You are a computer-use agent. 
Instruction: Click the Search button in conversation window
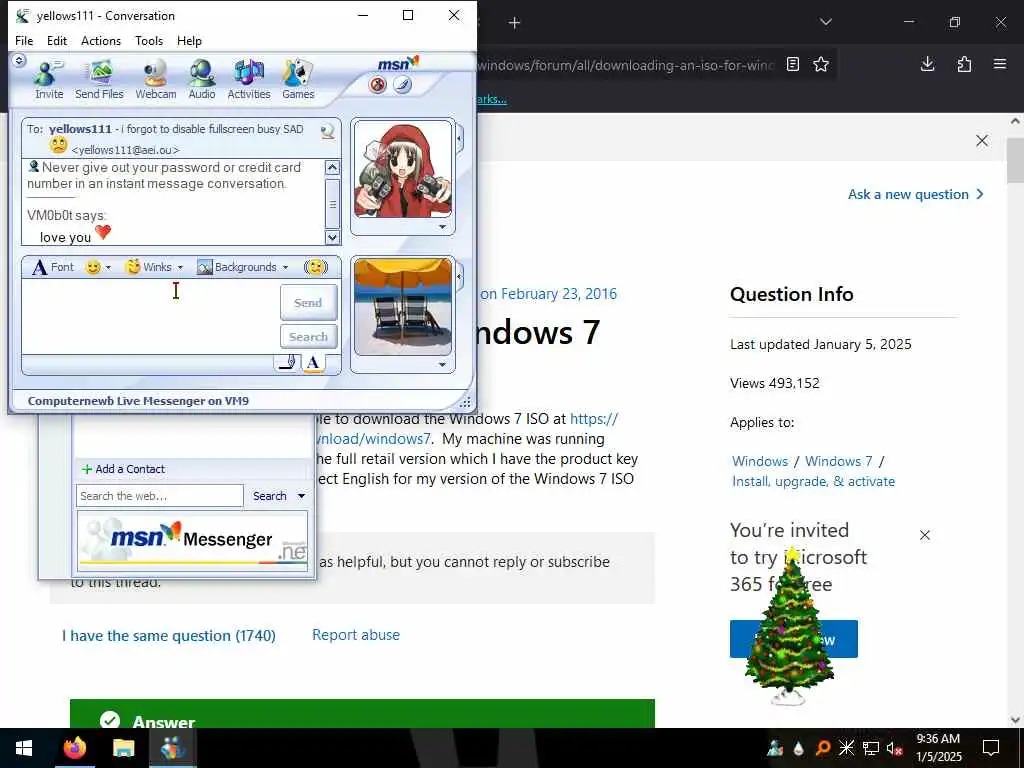[x=308, y=337]
